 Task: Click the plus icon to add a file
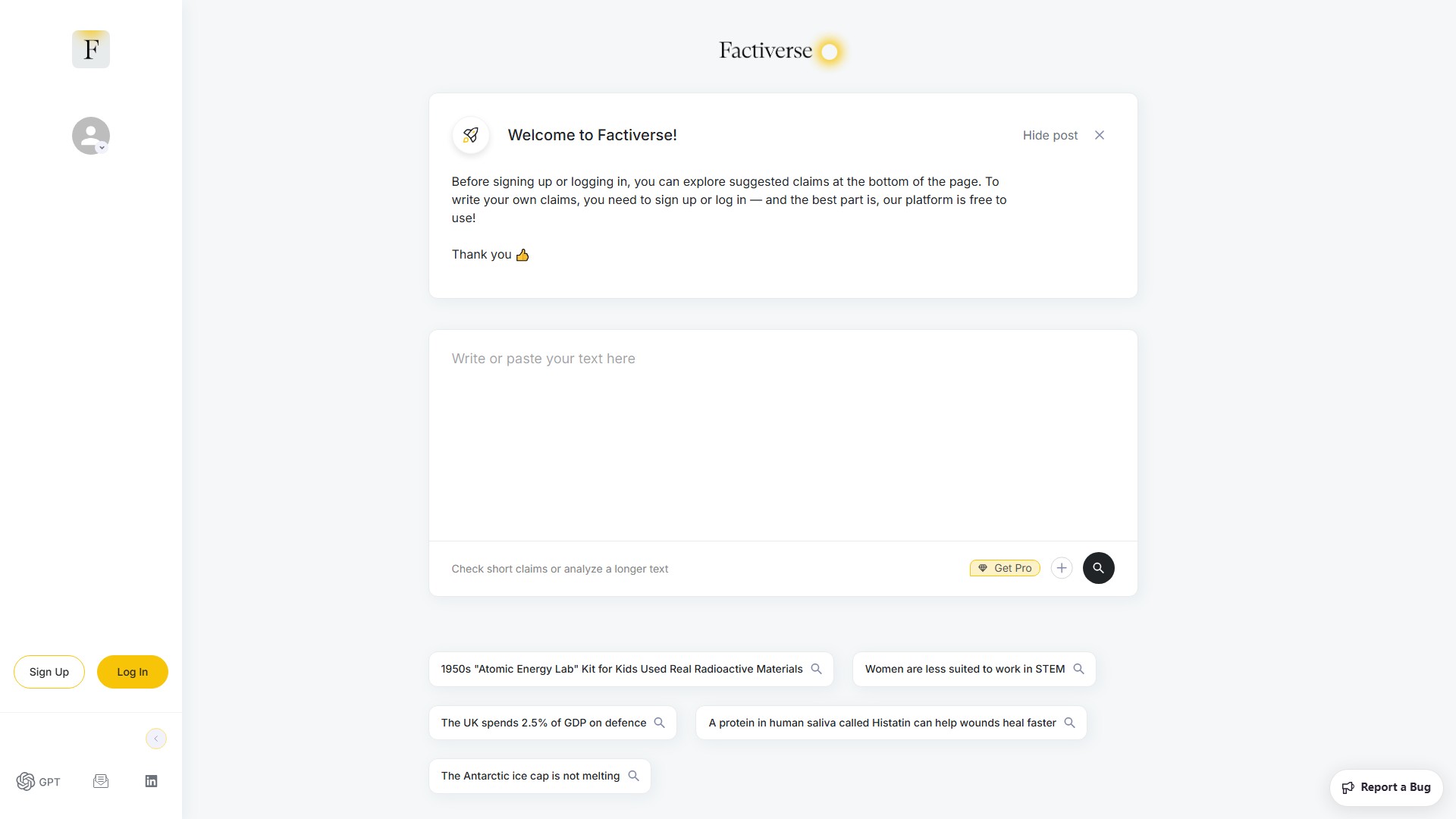point(1061,567)
